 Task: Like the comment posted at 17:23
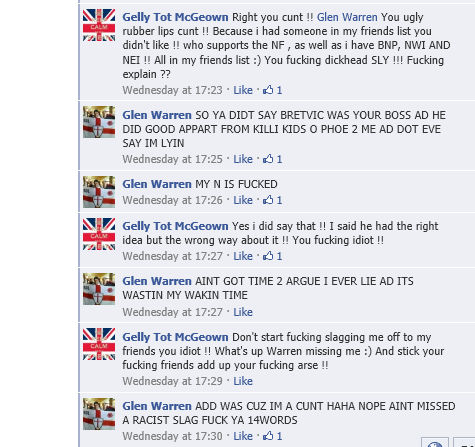click(243, 90)
